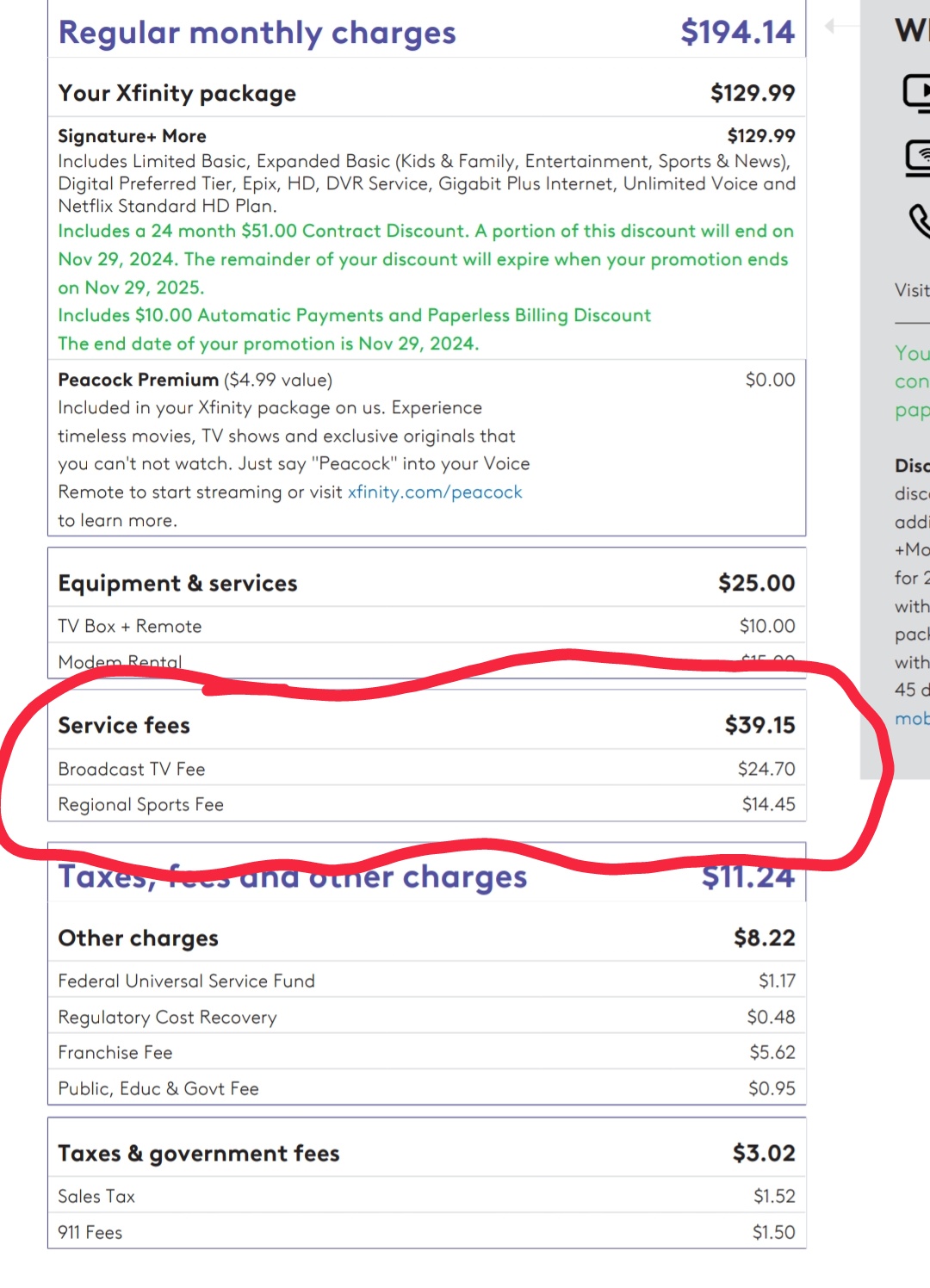Viewport: 930px width, 1288px height.
Task: Select the Equipment & services header
Action: (177, 583)
